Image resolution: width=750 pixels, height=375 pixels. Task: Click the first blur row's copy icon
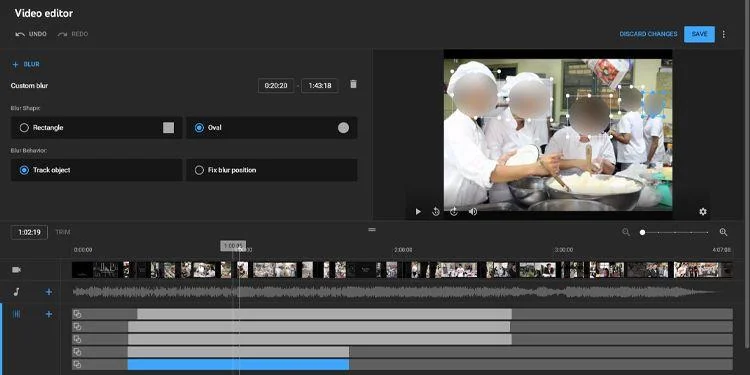tap(77, 314)
